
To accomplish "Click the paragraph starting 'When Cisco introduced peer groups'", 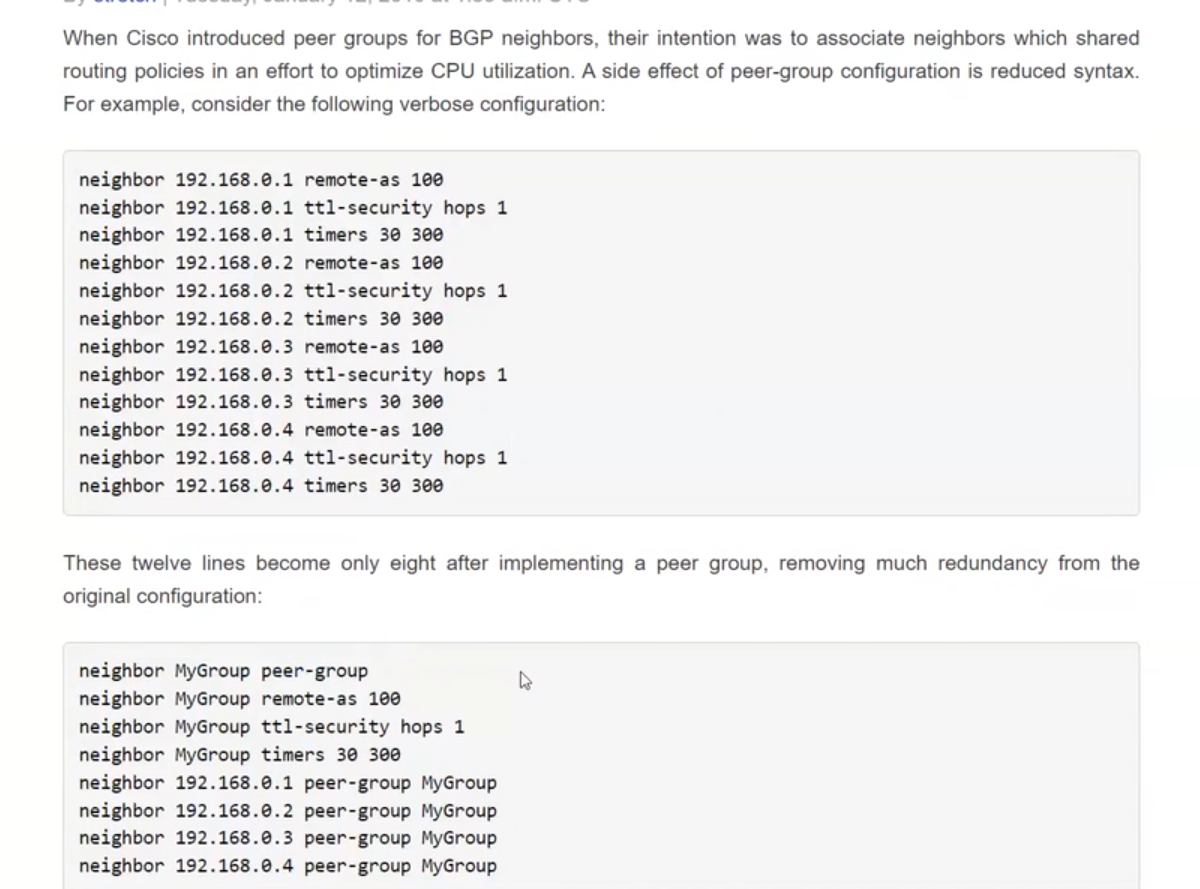I will coord(600,71).
